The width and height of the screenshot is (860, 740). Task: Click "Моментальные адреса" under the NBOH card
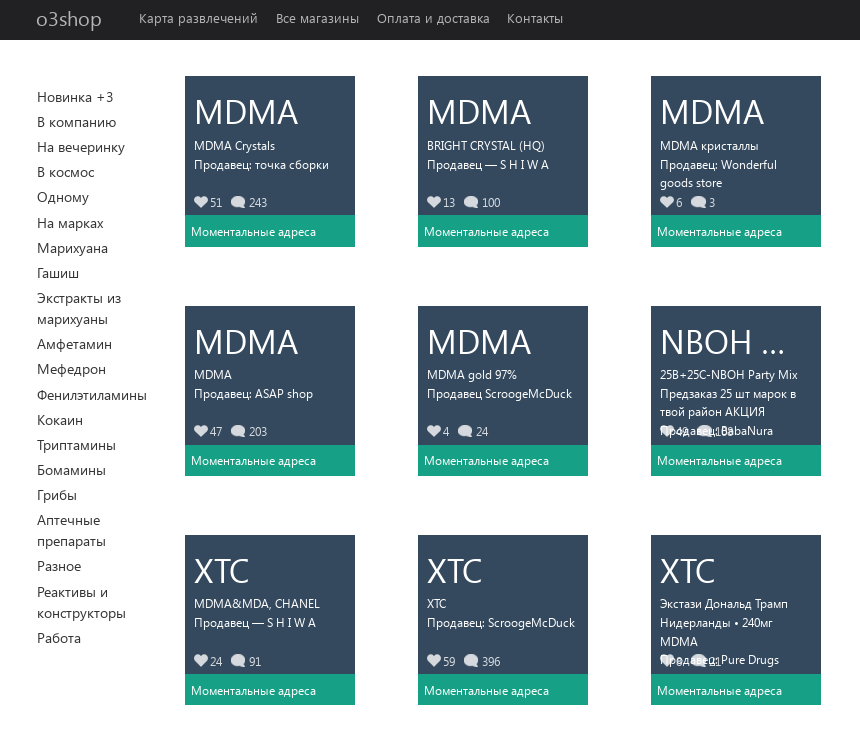[x=719, y=461]
